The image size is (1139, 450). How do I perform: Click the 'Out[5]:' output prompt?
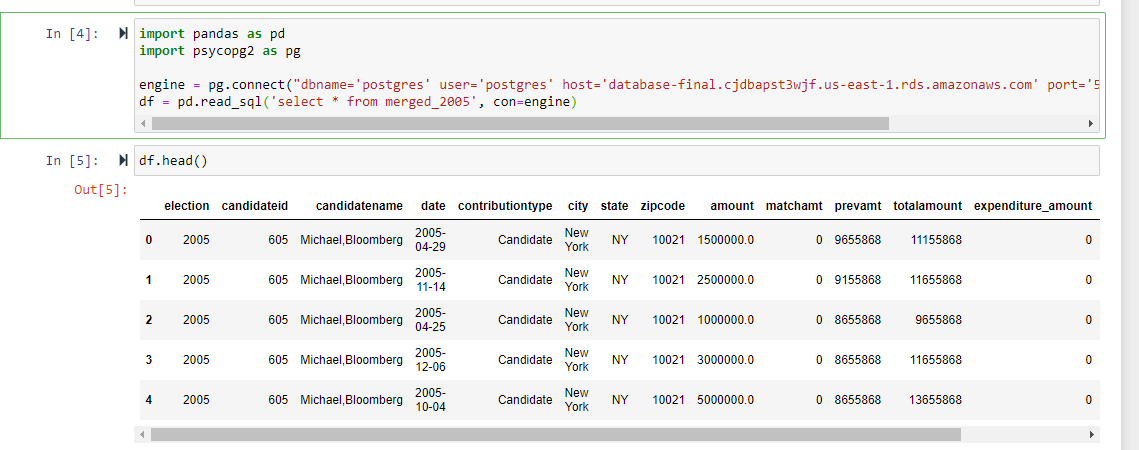point(101,190)
